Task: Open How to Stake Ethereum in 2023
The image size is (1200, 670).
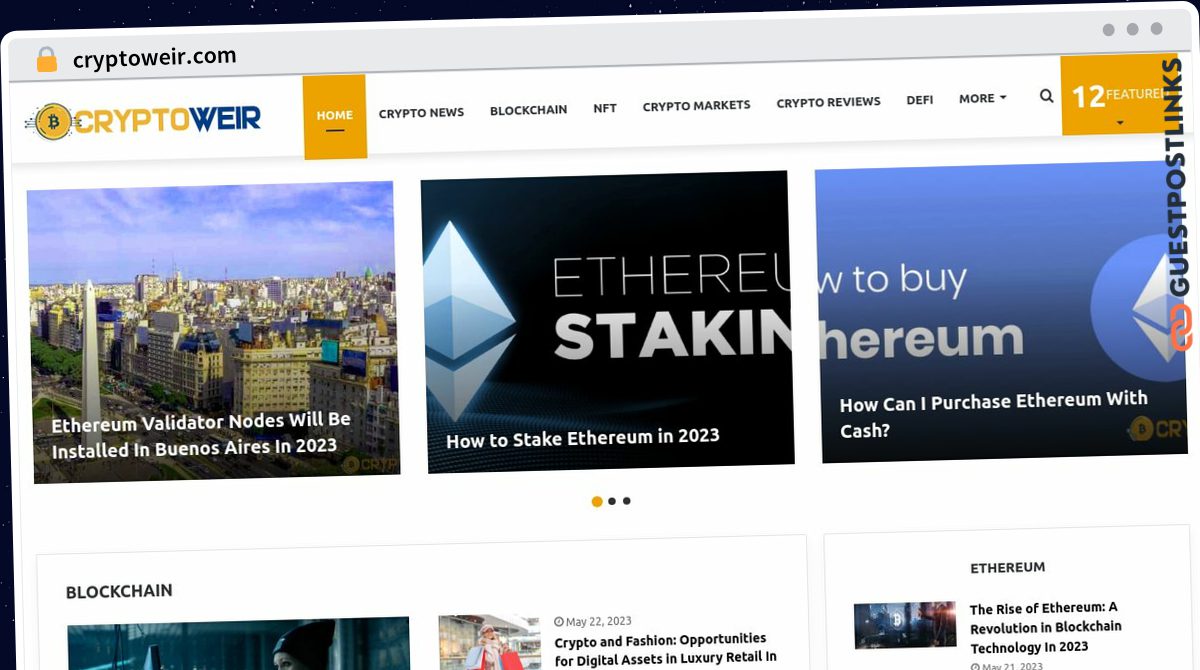Action: pos(582,437)
